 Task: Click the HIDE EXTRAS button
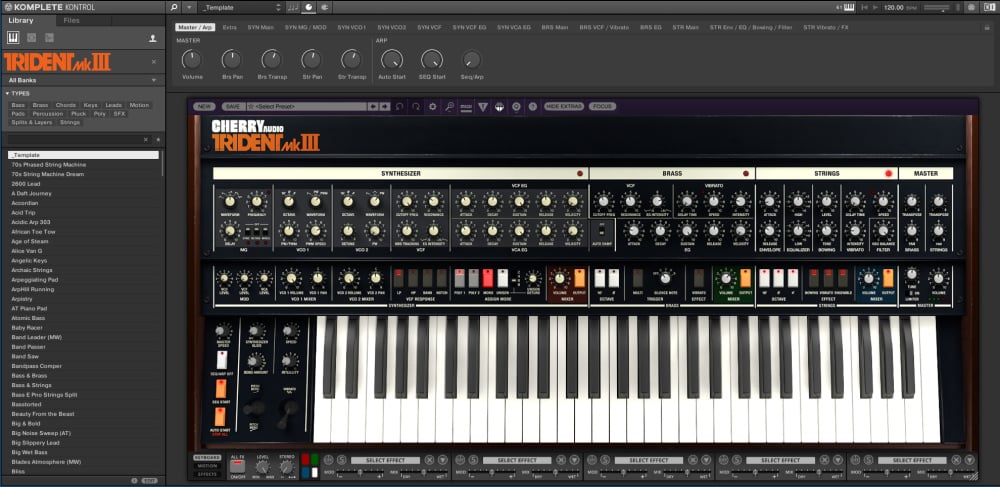tap(564, 106)
